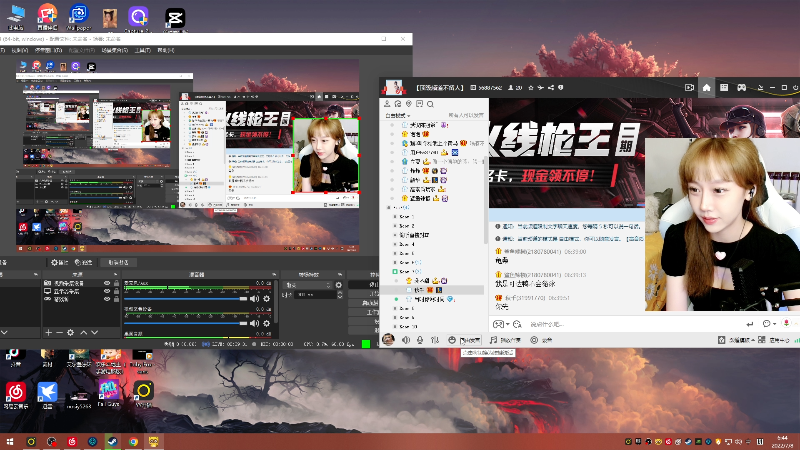This screenshot has width=800, height=450.
Task: Open the speaking mode dropdown above the YY user list
Action: point(398,115)
